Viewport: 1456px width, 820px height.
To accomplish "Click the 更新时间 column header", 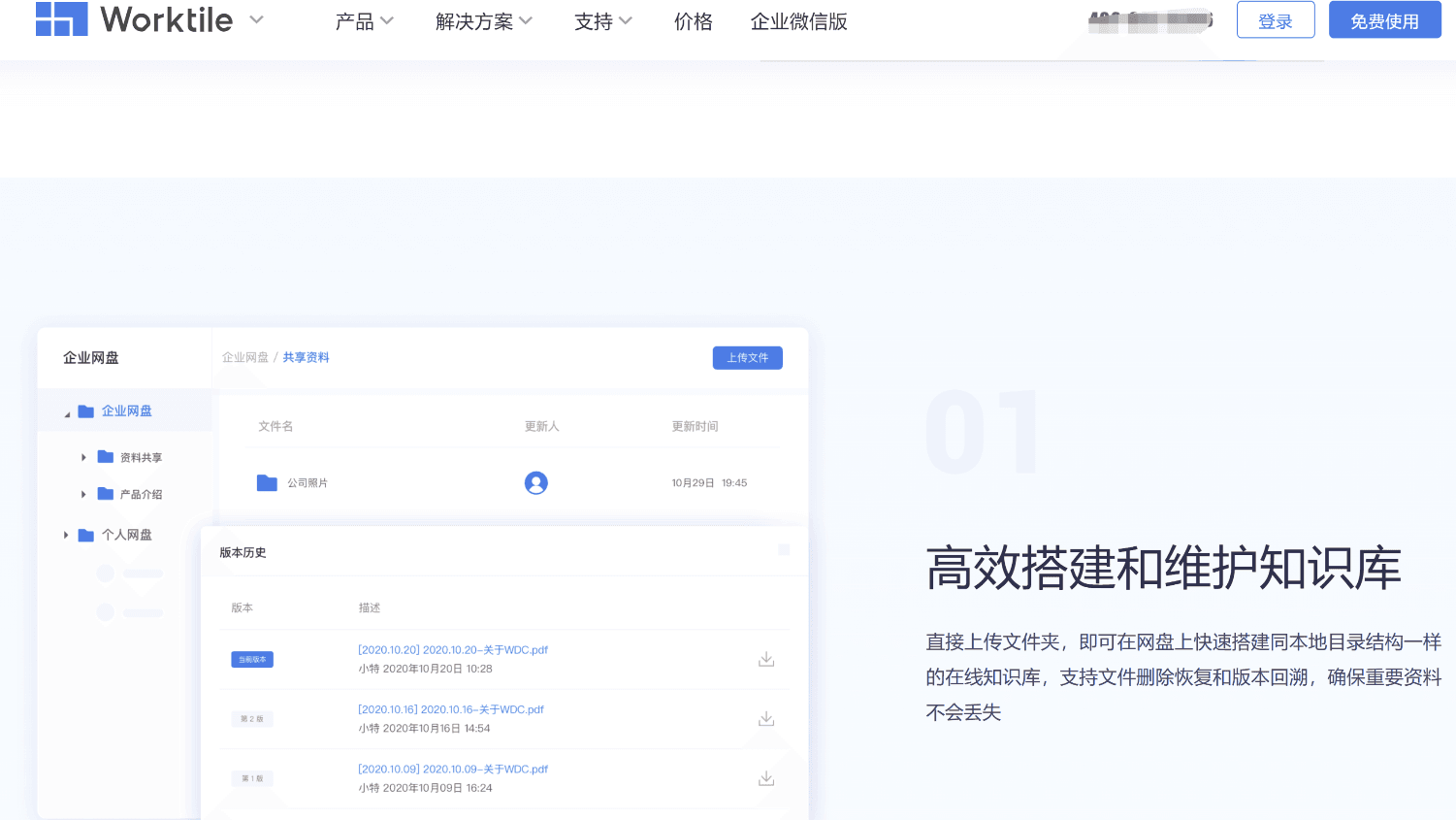I will click(x=696, y=426).
